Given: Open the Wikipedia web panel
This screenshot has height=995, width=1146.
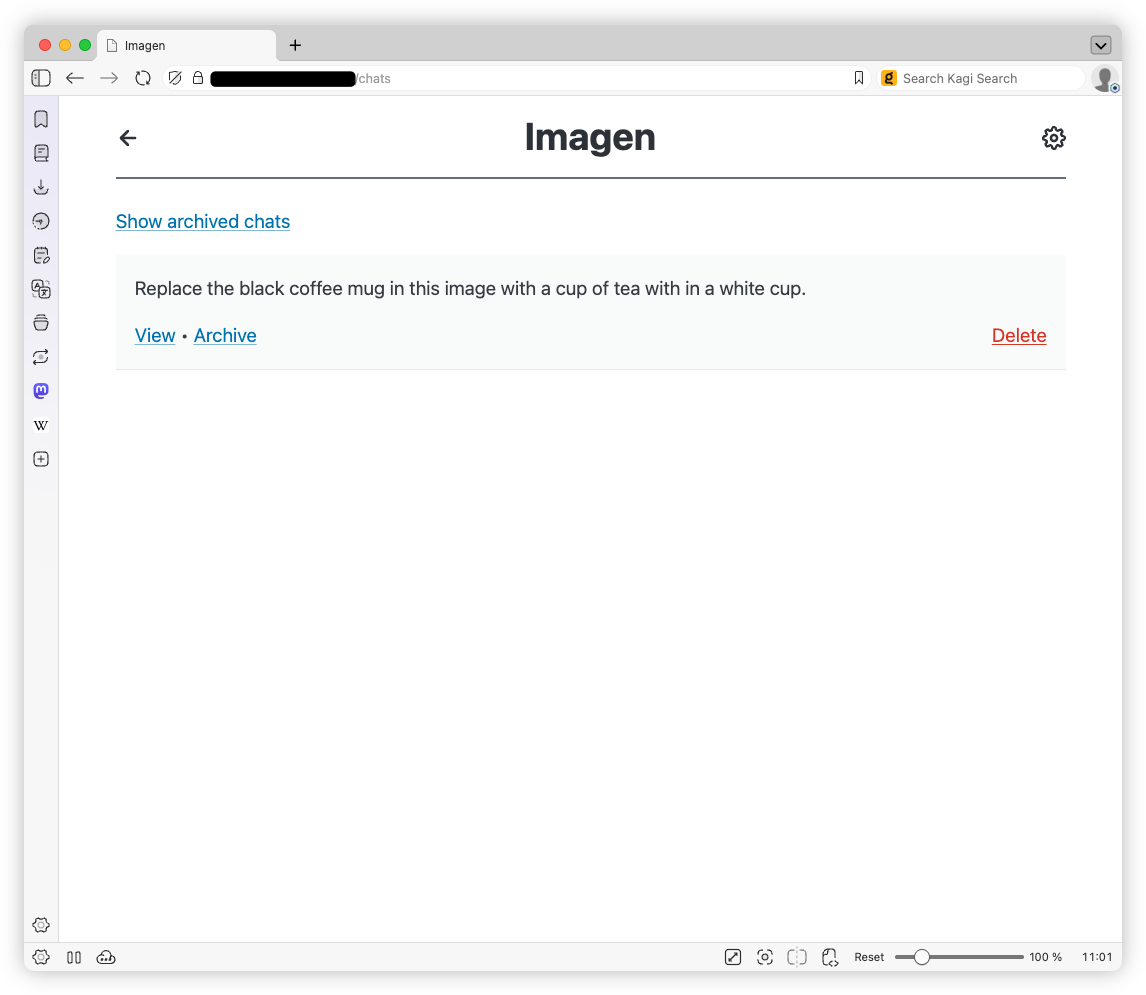Looking at the screenshot, I should [41, 425].
